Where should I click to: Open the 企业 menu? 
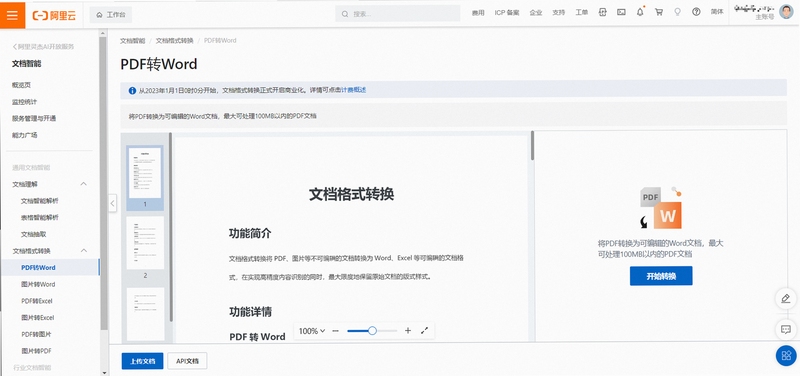coord(536,13)
